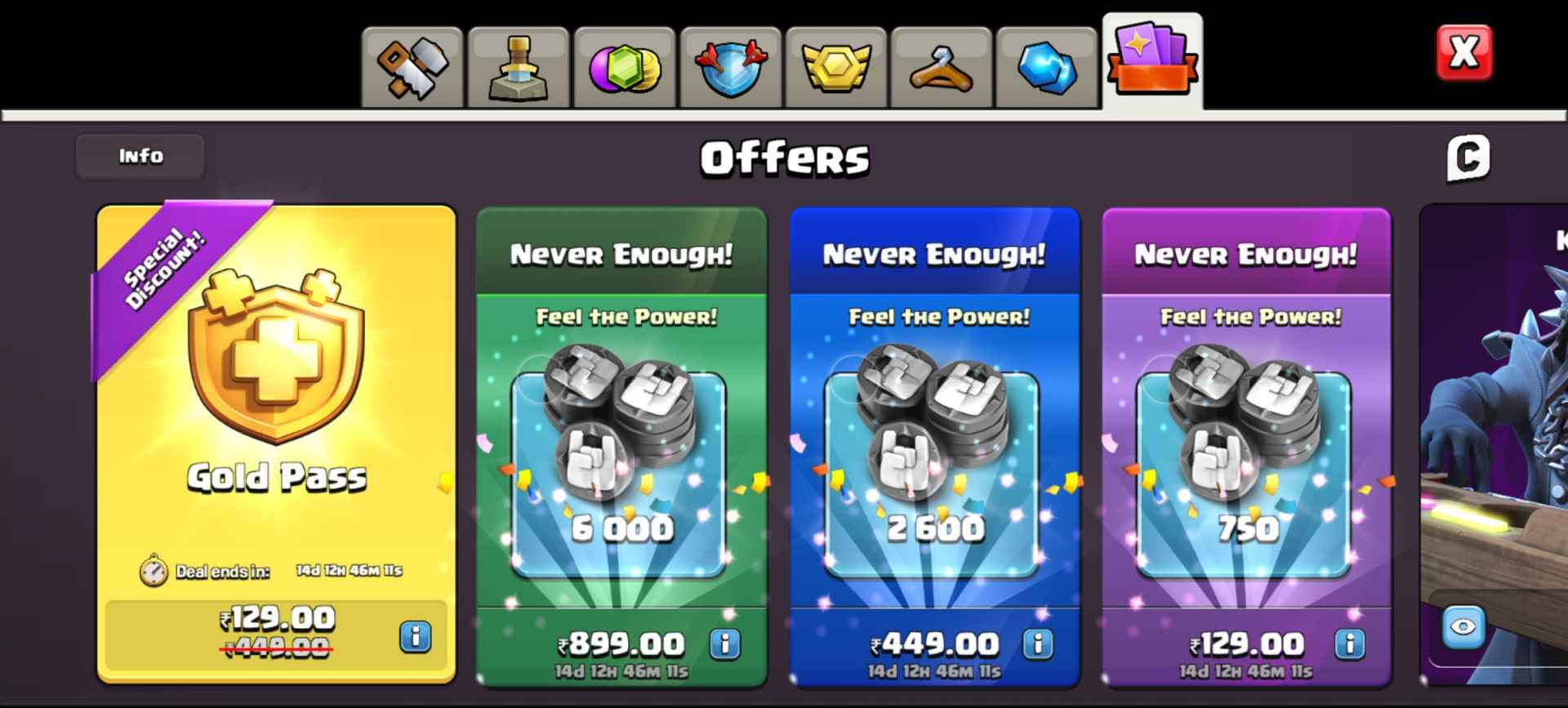Open the gold hexagon badge pass tab
This screenshot has width=1568, height=708.
click(x=835, y=68)
